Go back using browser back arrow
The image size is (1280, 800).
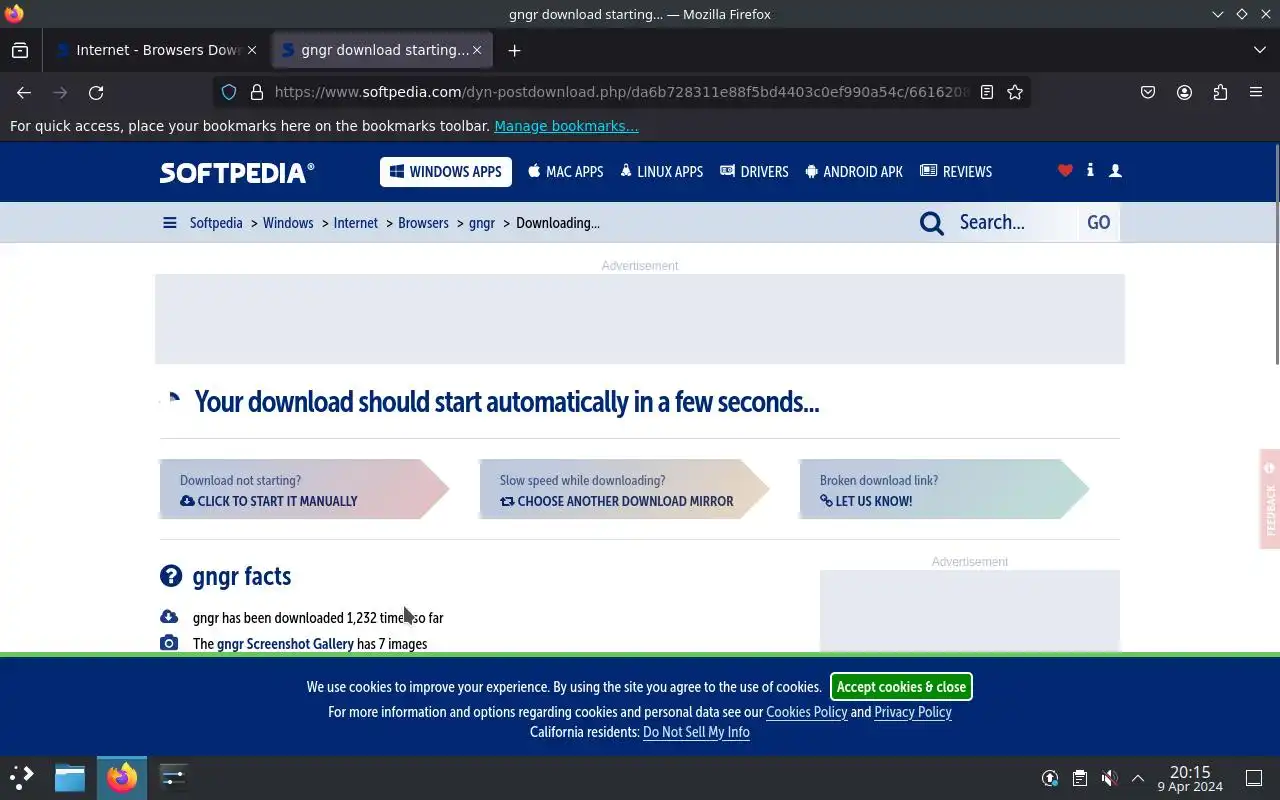click(24, 92)
